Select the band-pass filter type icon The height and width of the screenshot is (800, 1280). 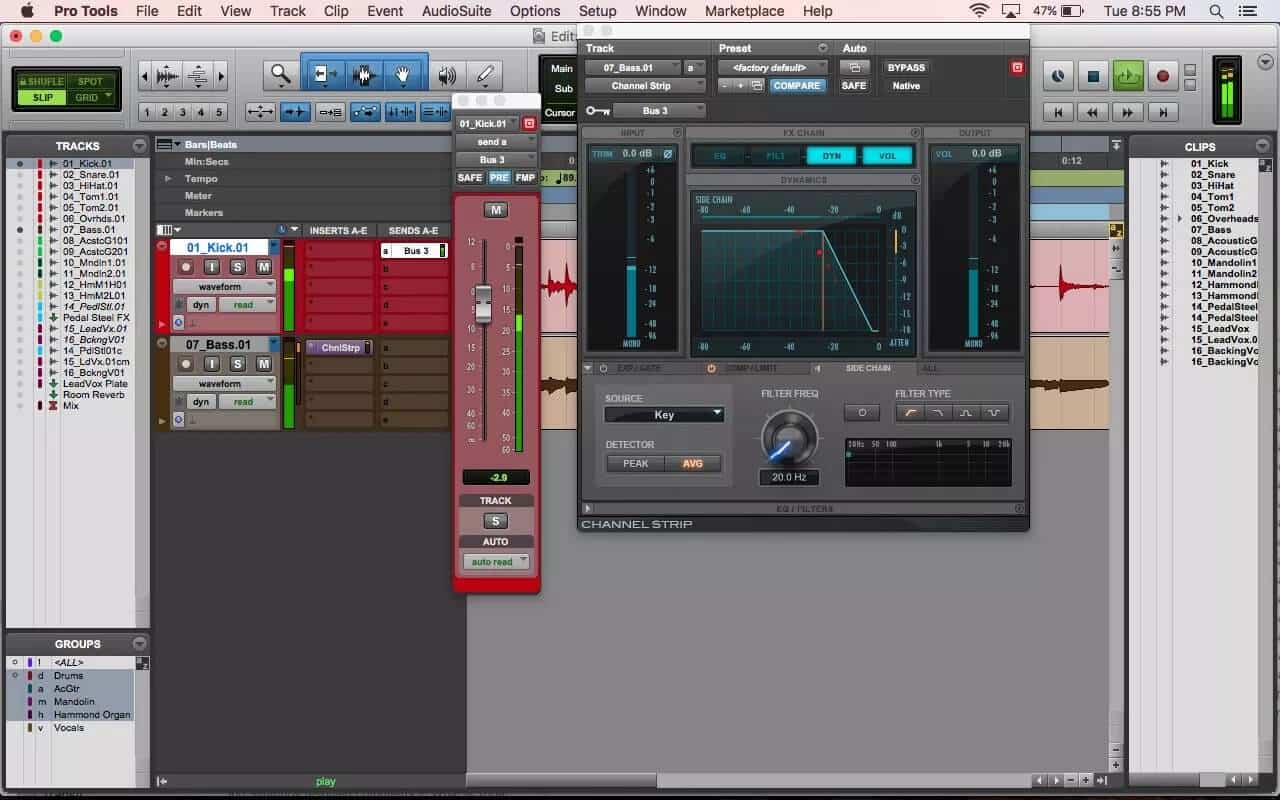[x=966, y=412]
